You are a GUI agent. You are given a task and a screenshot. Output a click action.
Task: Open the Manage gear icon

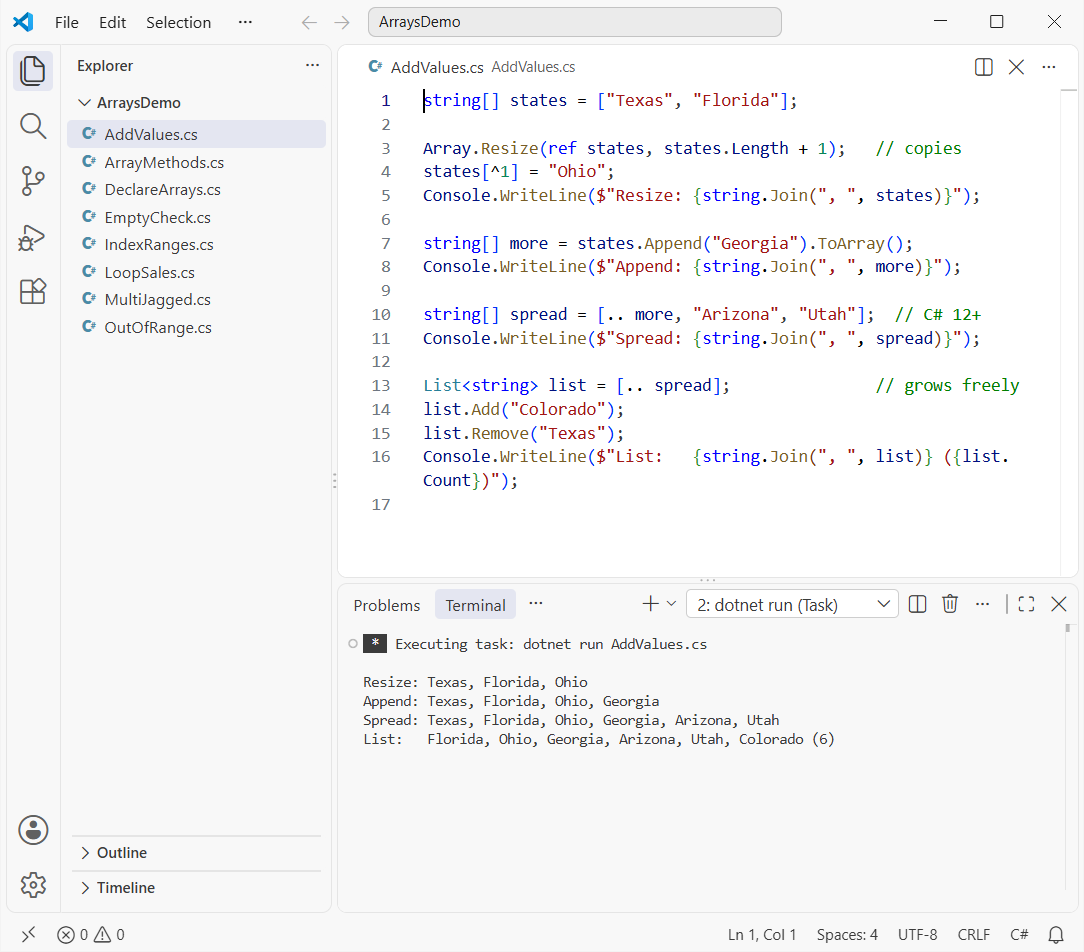[x=33, y=884]
